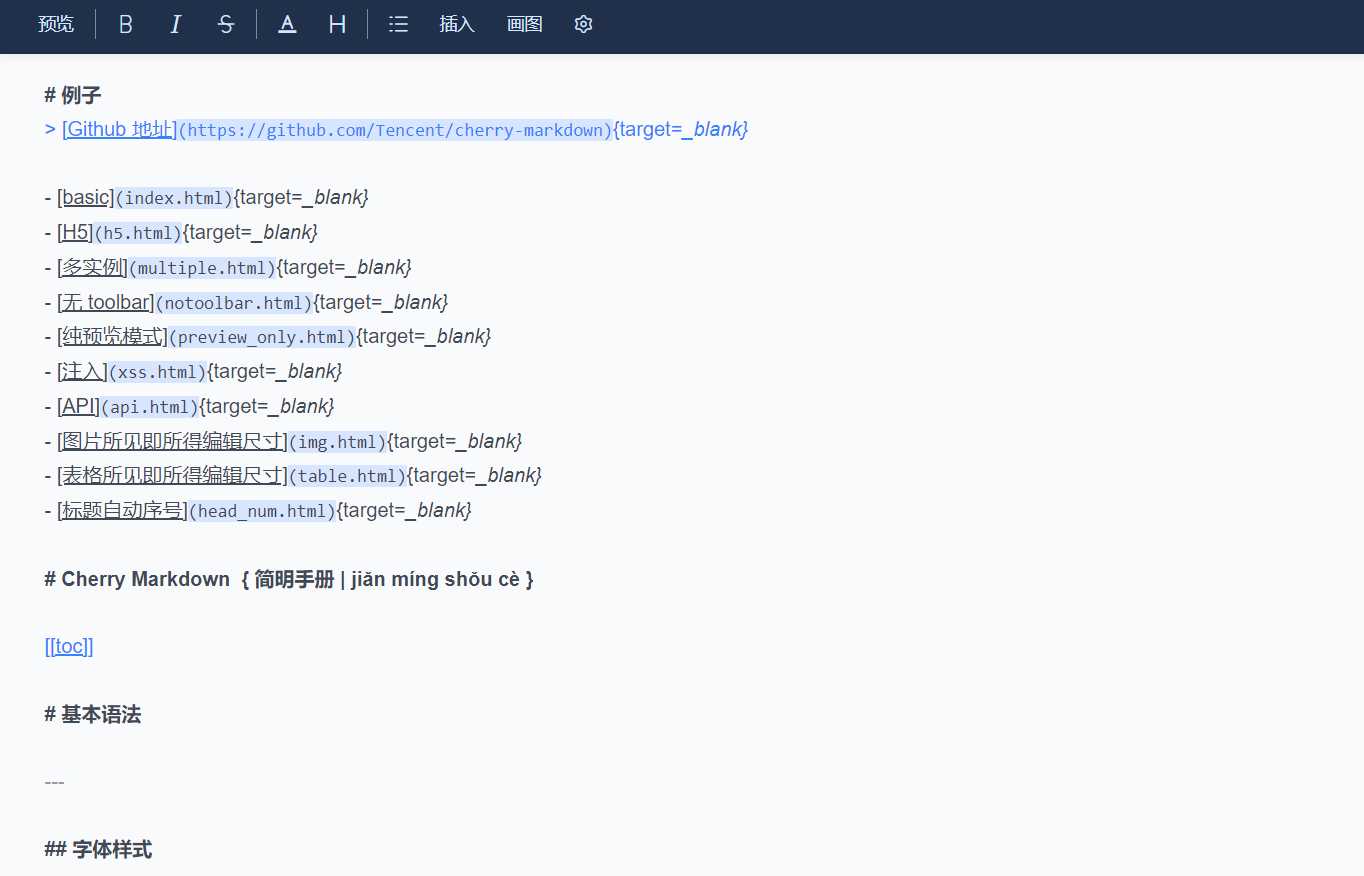Click the Github 地址 link text
Viewport: 1364px width, 876px height.
pyautogui.click(x=120, y=129)
